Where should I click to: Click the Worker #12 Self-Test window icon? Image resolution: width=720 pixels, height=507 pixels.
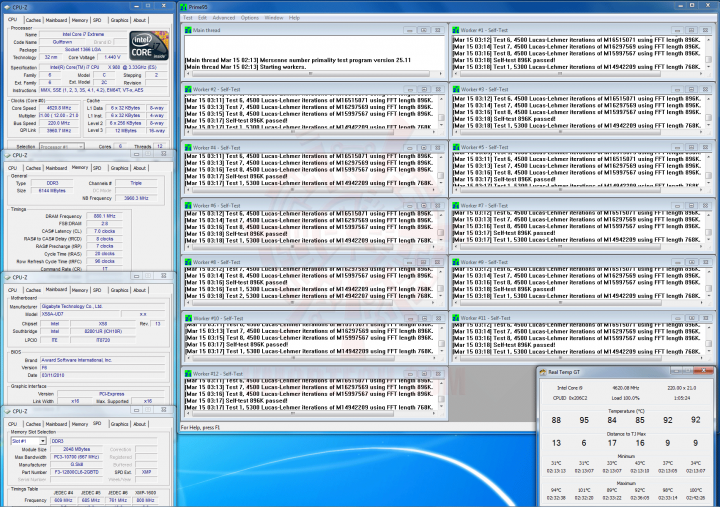(188, 374)
